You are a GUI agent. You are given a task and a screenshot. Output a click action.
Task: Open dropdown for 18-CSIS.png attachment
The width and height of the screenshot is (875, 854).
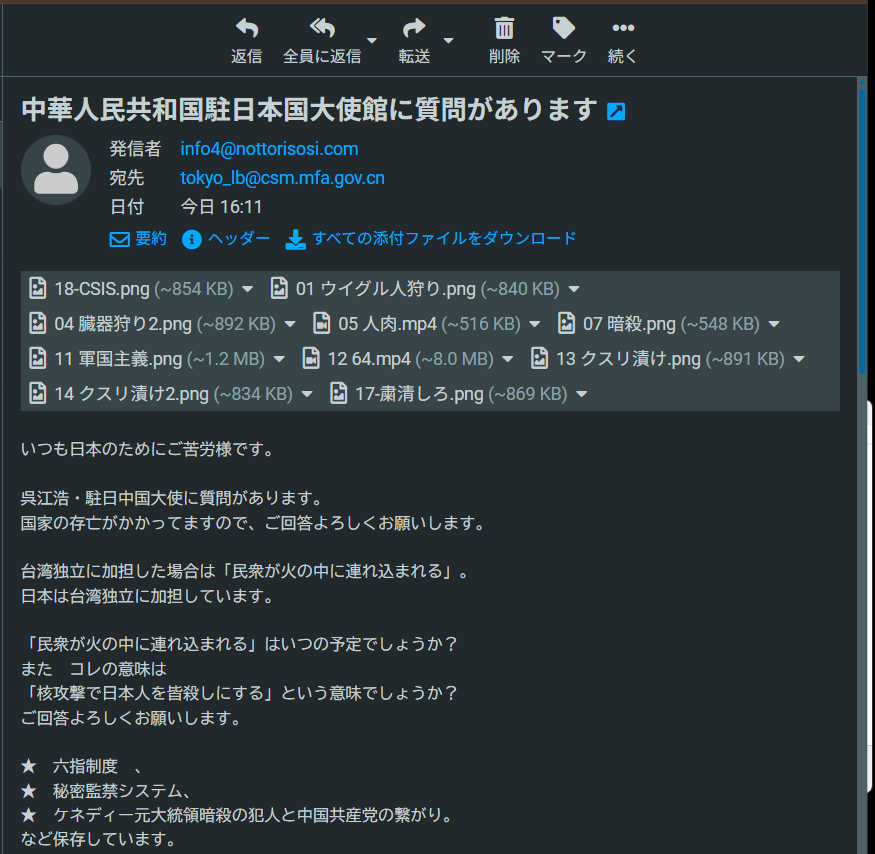[248, 290]
